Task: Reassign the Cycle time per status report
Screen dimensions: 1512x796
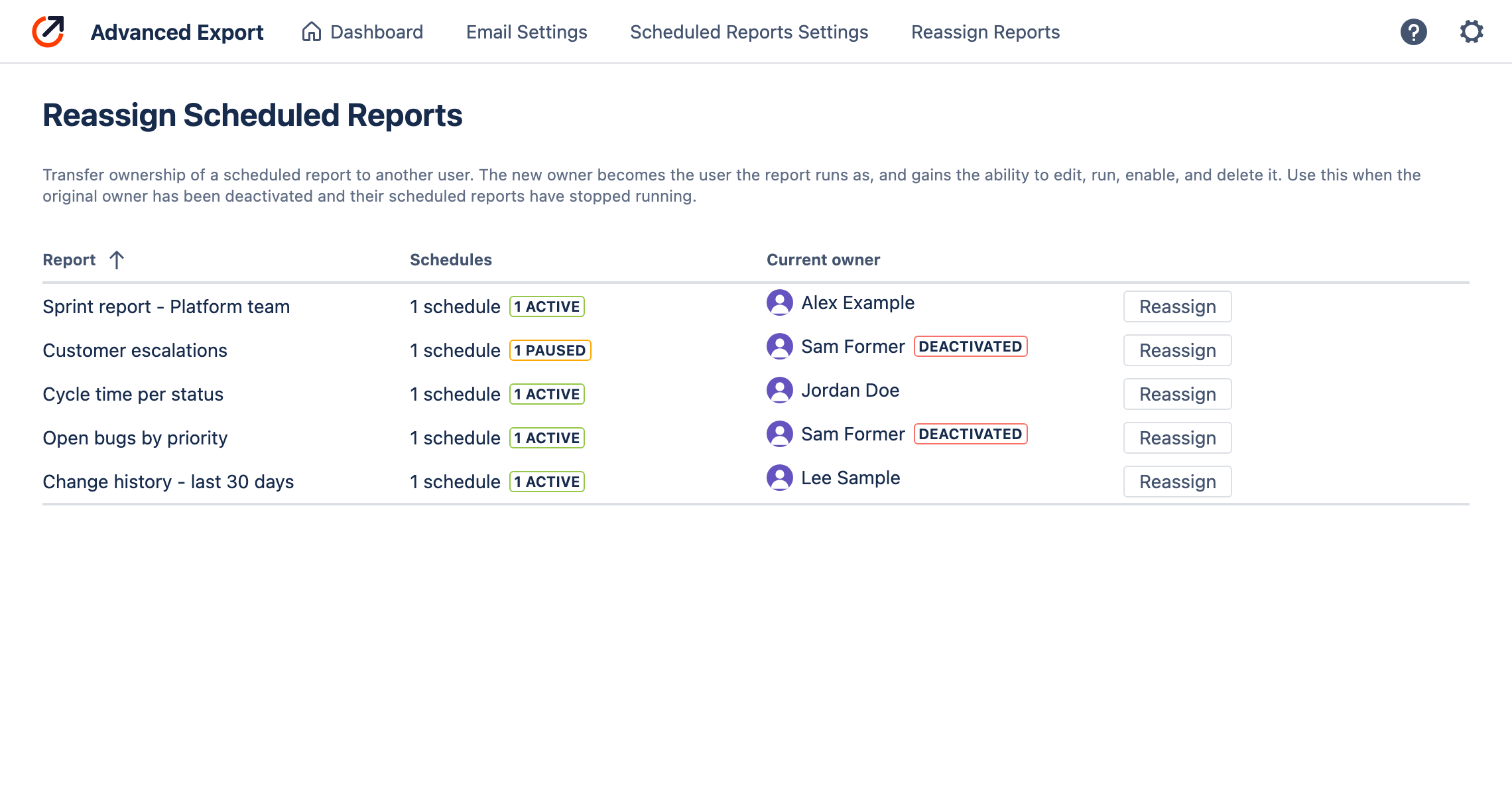Action: pyautogui.click(x=1177, y=394)
